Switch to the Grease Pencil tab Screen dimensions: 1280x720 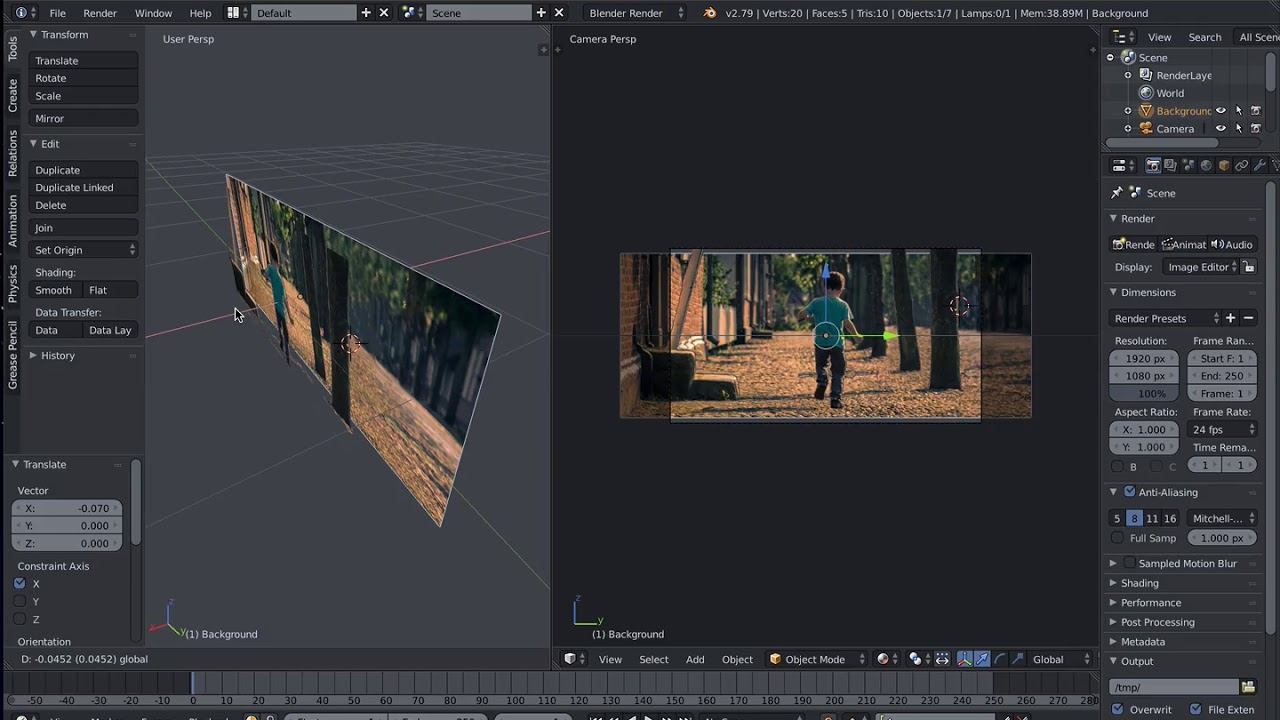pos(13,354)
